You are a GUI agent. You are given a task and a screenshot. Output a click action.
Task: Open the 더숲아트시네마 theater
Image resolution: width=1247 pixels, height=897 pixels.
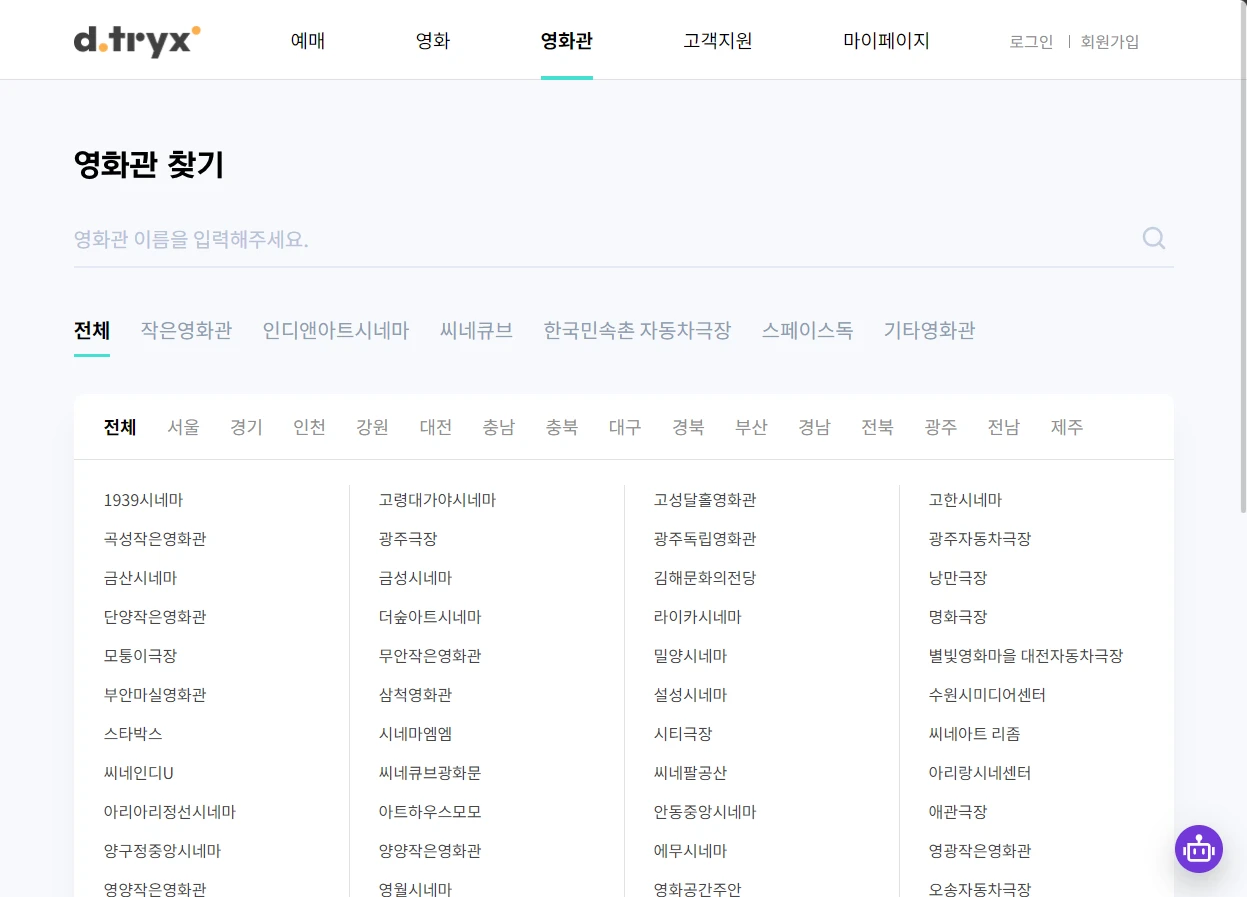click(x=430, y=617)
